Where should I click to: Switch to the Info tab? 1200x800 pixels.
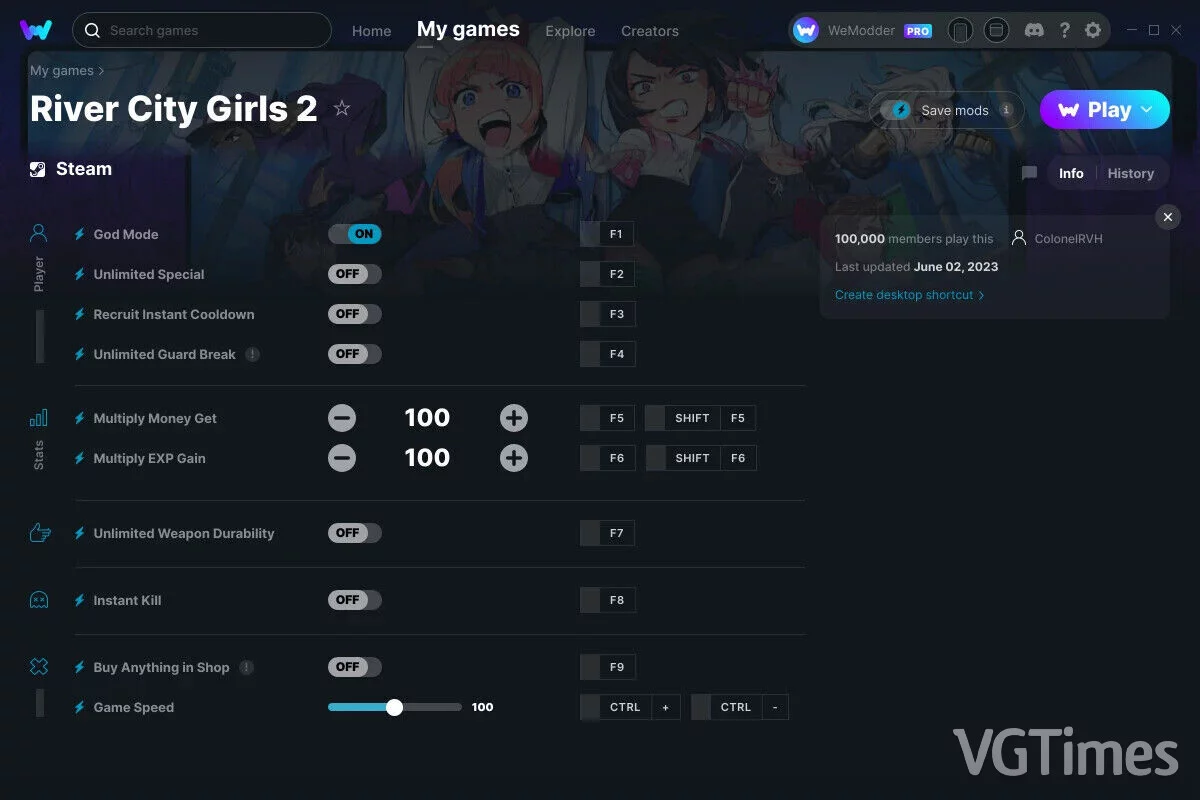pyautogui.click(x=1071, y=173)
